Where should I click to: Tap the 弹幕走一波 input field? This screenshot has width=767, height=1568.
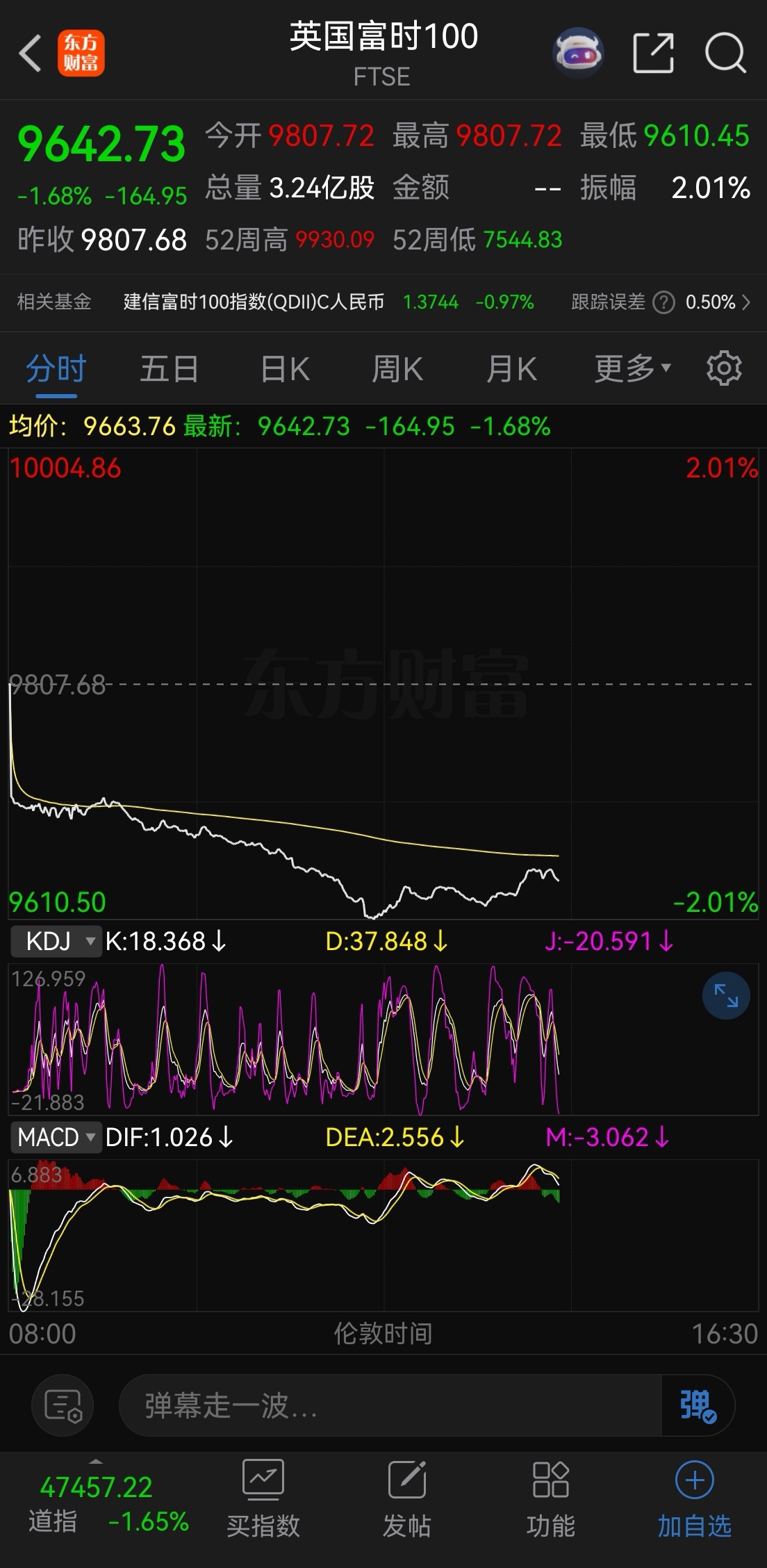tap(389, 1405)
